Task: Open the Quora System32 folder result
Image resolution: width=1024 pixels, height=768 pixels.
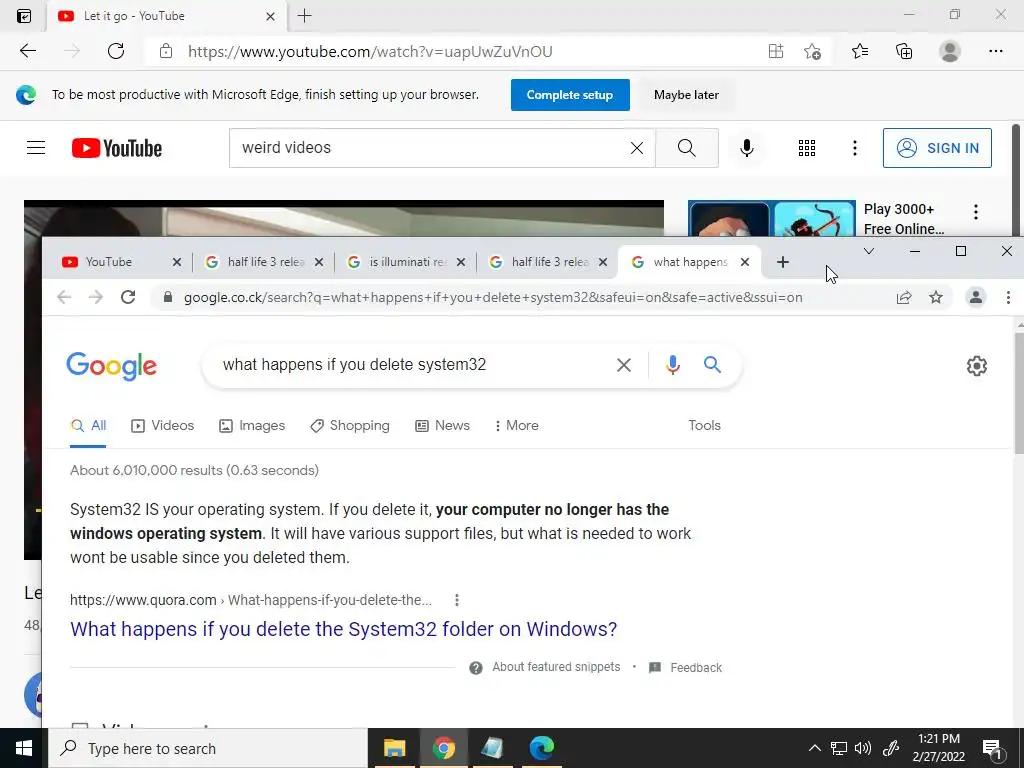Action: click(x=344, y=629)
